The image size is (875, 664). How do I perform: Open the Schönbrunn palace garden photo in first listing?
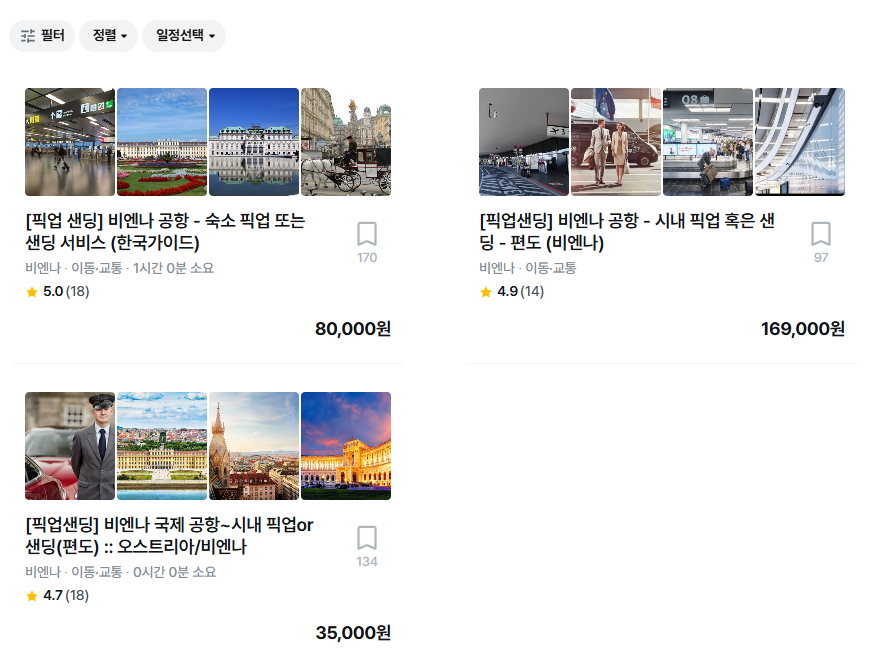162,142
